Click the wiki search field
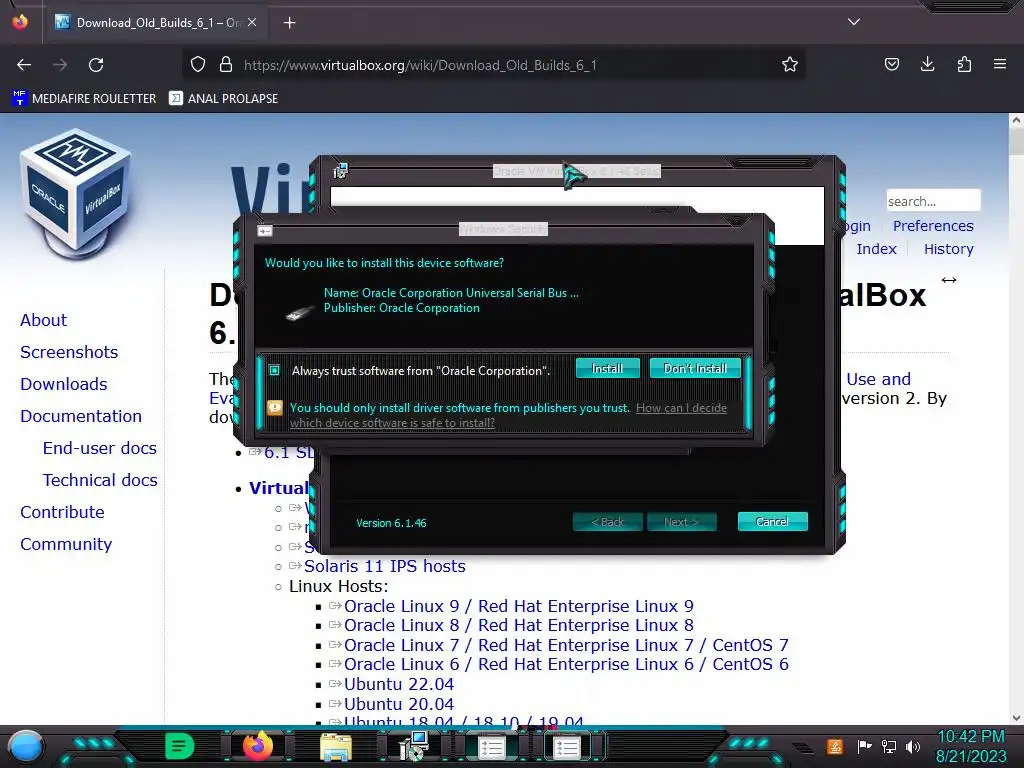Screen dimensions: 1024x768 point(933,201)
